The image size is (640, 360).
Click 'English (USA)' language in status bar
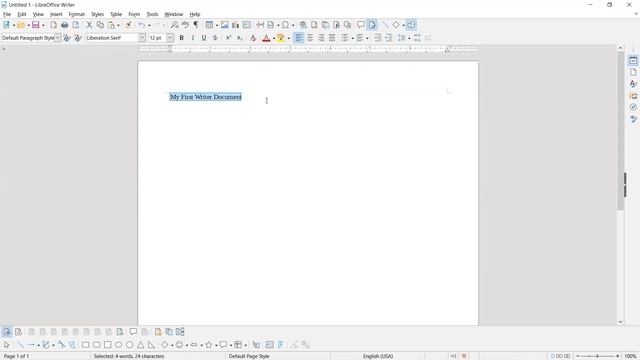(378, 356)
